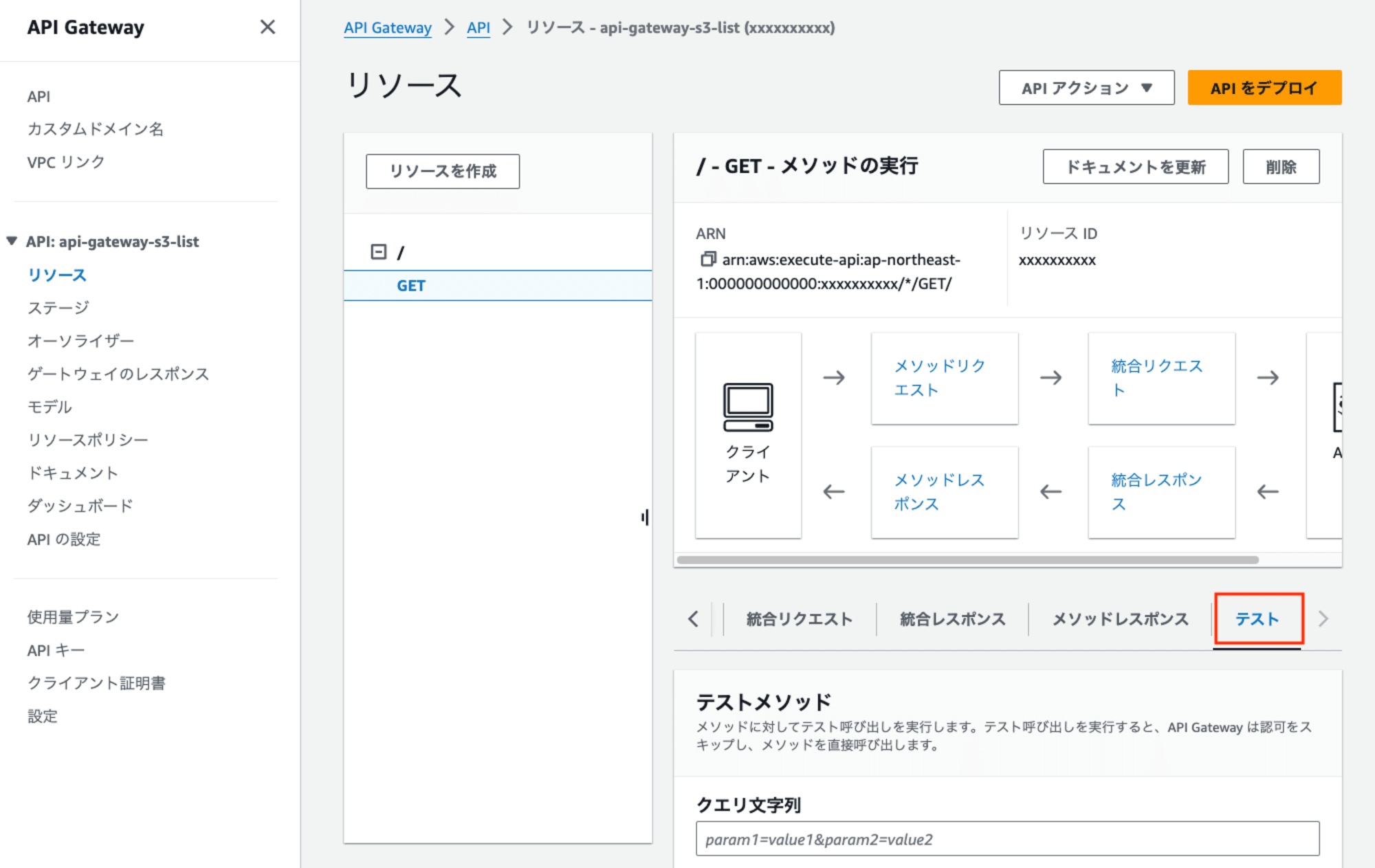Open ドキュメント in the sidebar
The image size is (1375, 868).
coord(73,473)
